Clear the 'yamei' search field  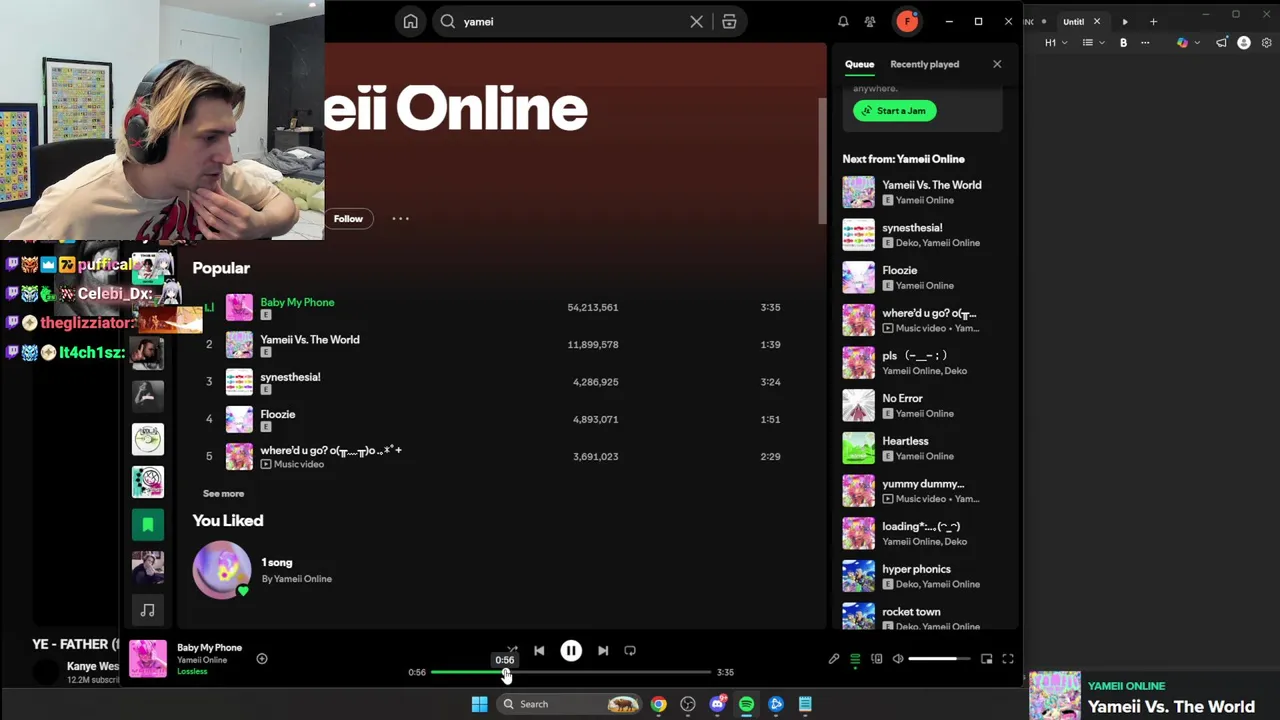point(697,21)
